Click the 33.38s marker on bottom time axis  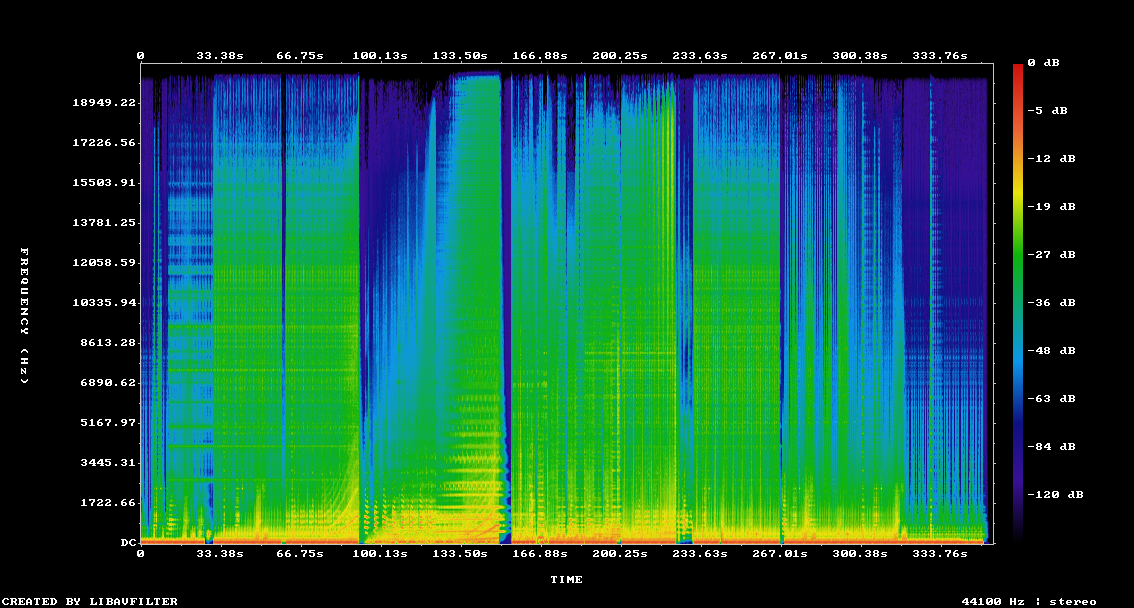(x=219, y=553)
